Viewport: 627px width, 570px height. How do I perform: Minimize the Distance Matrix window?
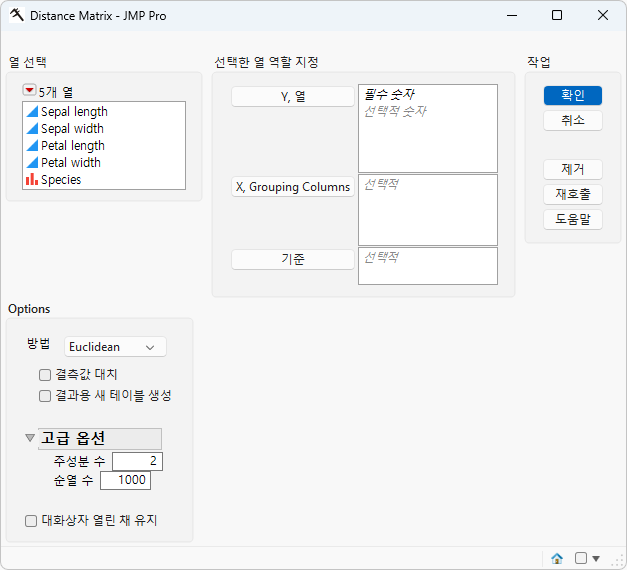[x=512, y=16]
